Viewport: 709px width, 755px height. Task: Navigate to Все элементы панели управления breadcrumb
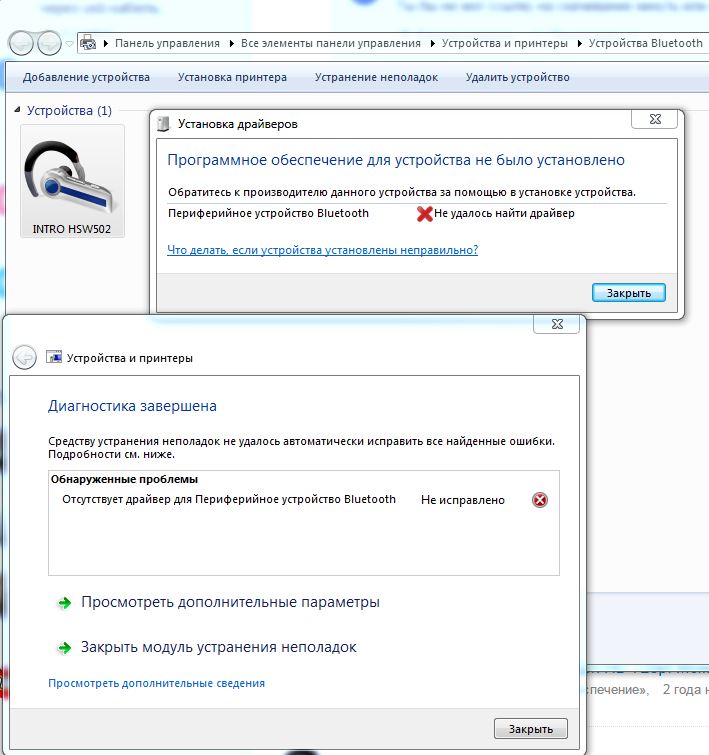point(330,43)
